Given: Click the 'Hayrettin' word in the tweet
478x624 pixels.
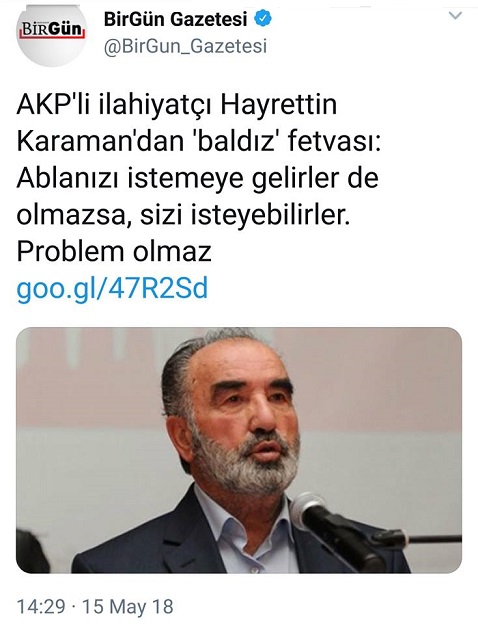Looking at the screenshot, I should [x=279, y=104].
